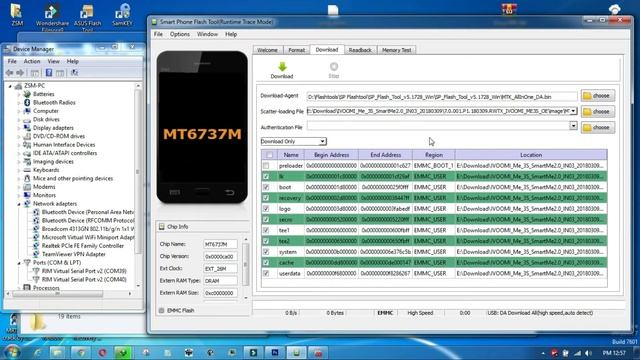The image size is (640, 360).
Task: Open Flash Tool File menu
Action: (158, 34)
